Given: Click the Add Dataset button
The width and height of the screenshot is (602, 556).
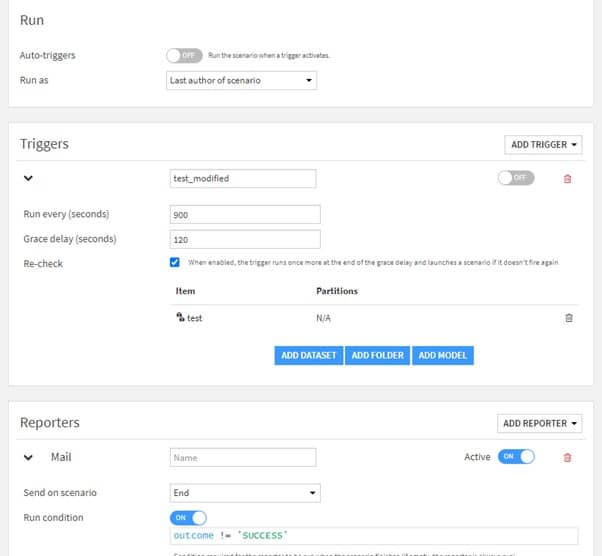Looking at the screenshot, I should point(309,355).
